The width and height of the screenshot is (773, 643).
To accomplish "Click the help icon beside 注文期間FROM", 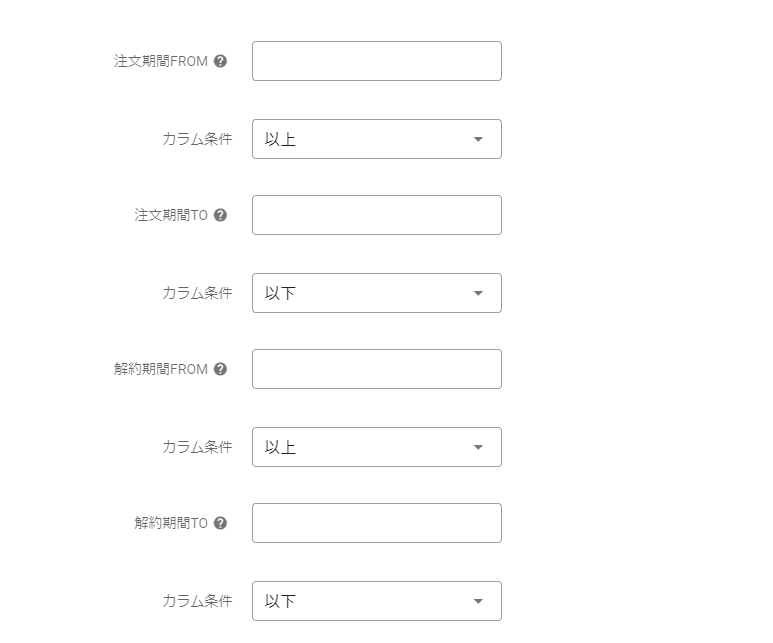I will pyautogui.click(x=221, y=61).
